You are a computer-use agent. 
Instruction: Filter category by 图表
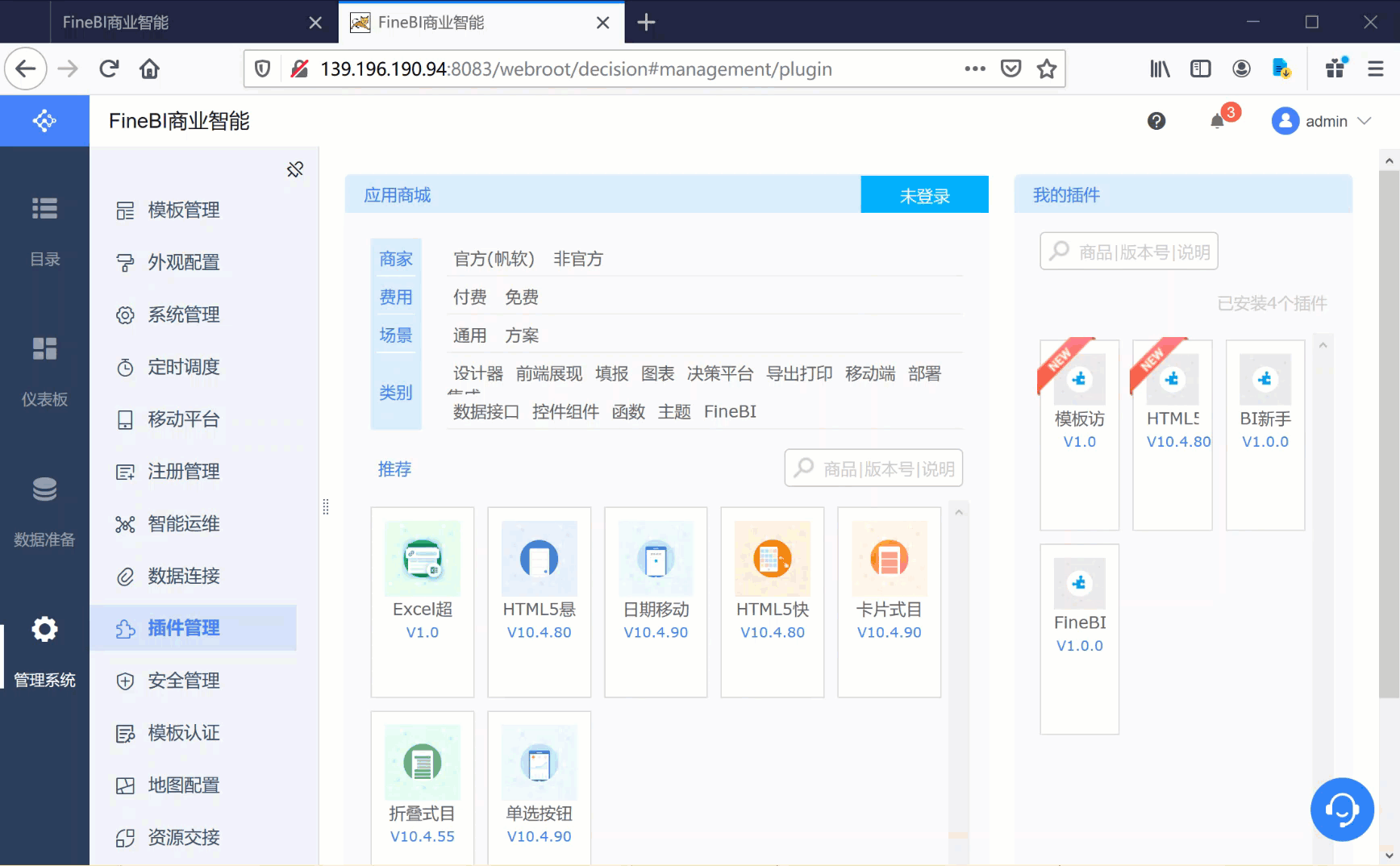[658, 373]
